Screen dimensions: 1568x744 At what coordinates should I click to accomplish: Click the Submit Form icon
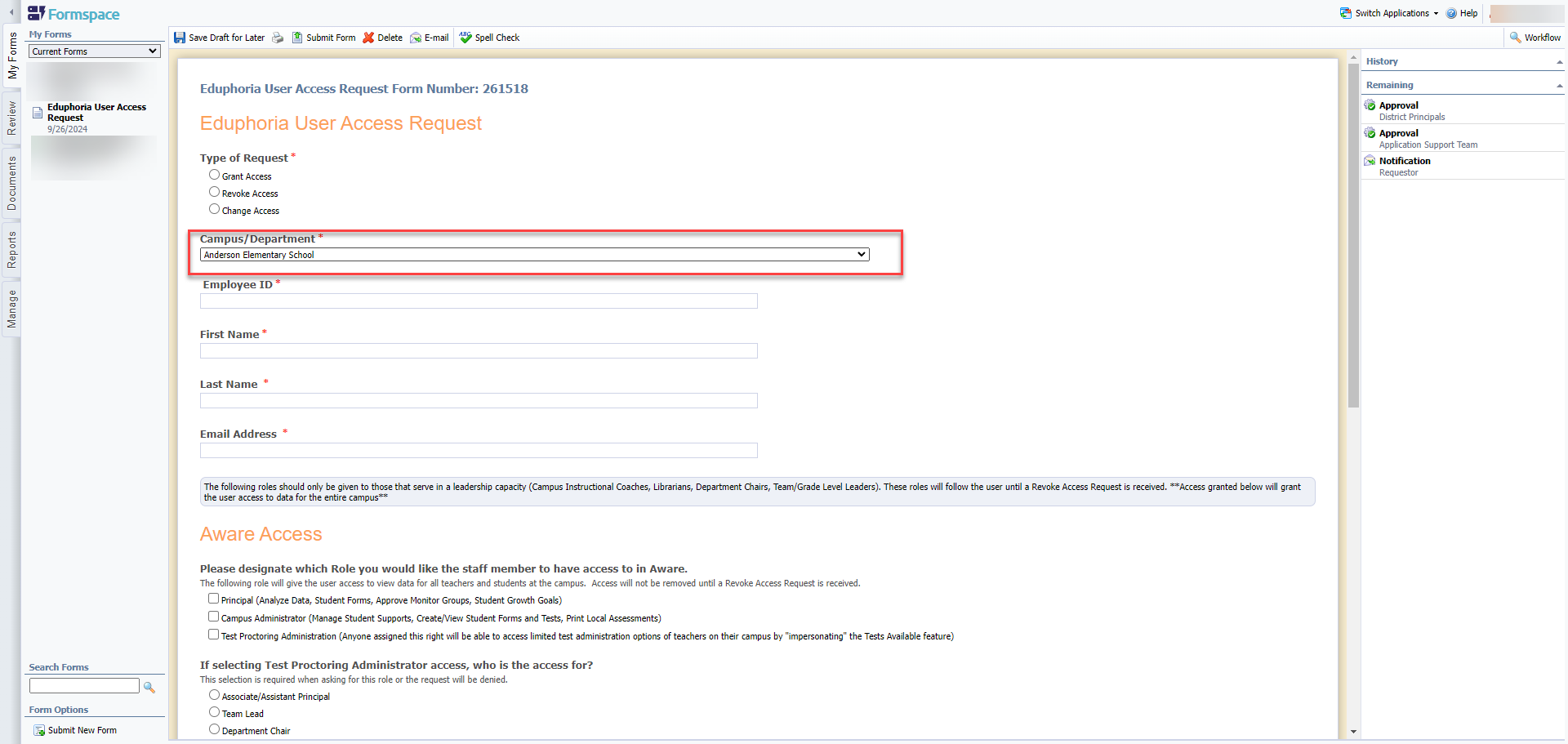pyautogui.click(x=299, y=38)
